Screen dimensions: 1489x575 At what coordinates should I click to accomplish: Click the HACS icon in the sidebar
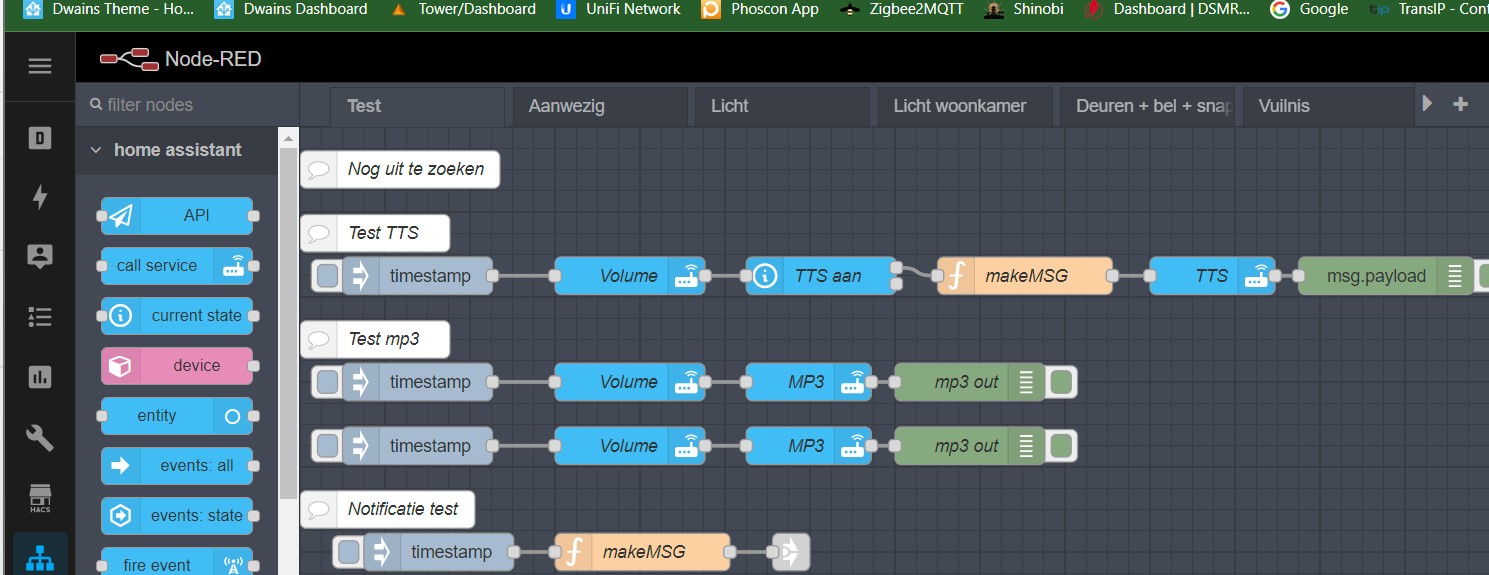40,497
